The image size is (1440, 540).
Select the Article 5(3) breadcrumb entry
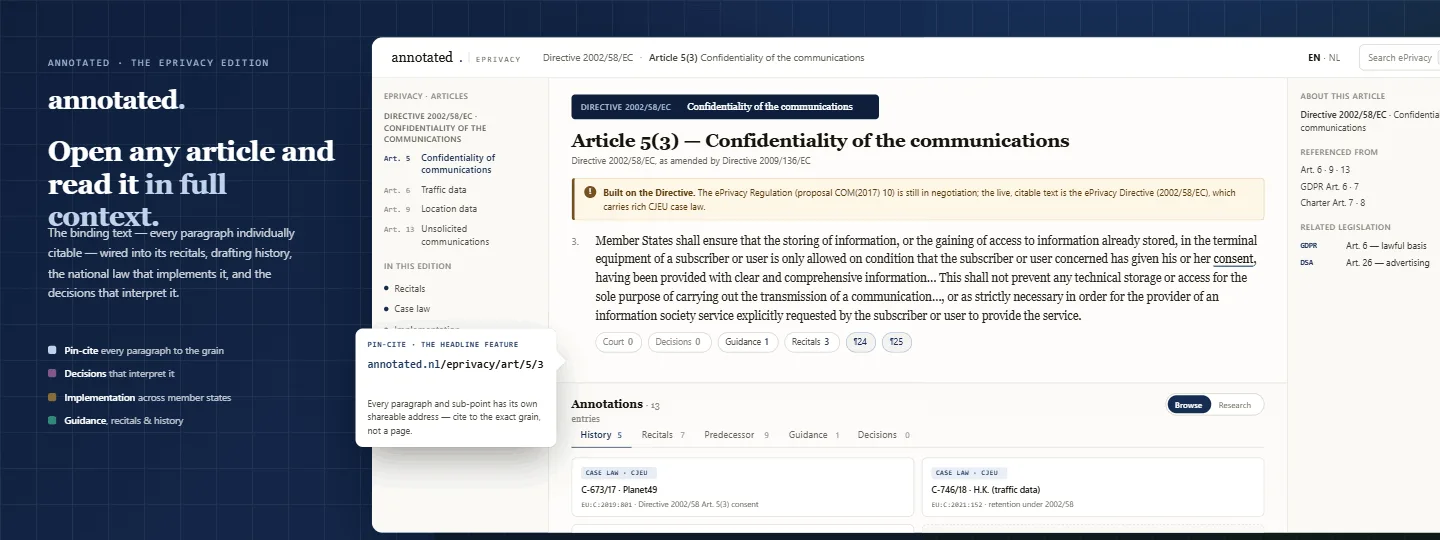click(x=757, y=58)
